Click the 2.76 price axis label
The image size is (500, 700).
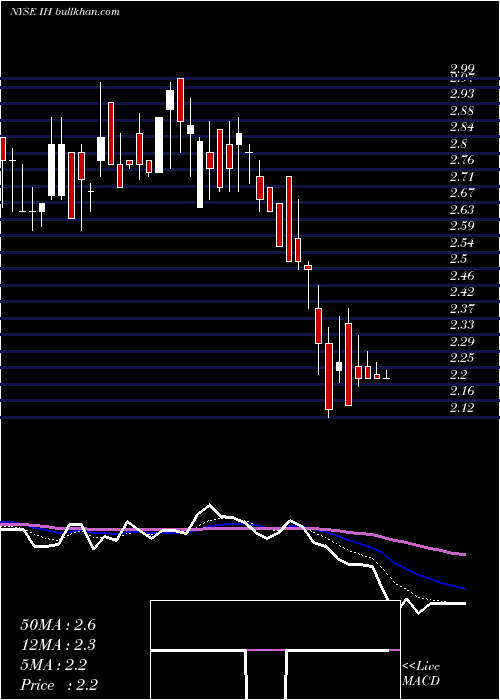(462, 160)
